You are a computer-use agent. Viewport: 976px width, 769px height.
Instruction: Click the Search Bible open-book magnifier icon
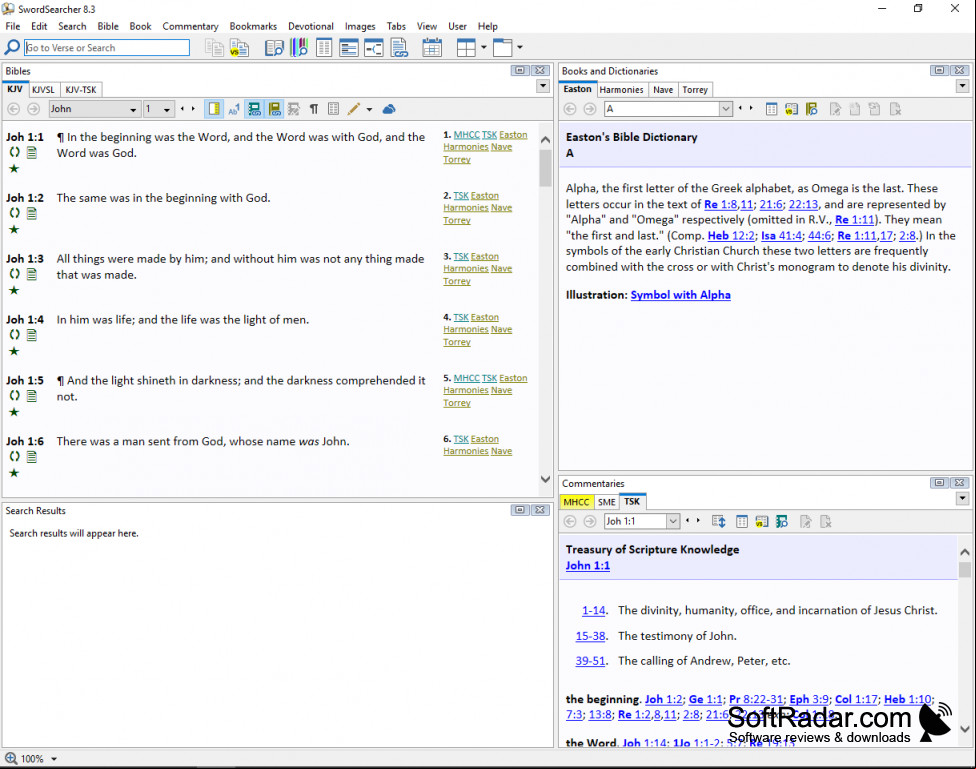click(274, 48)
